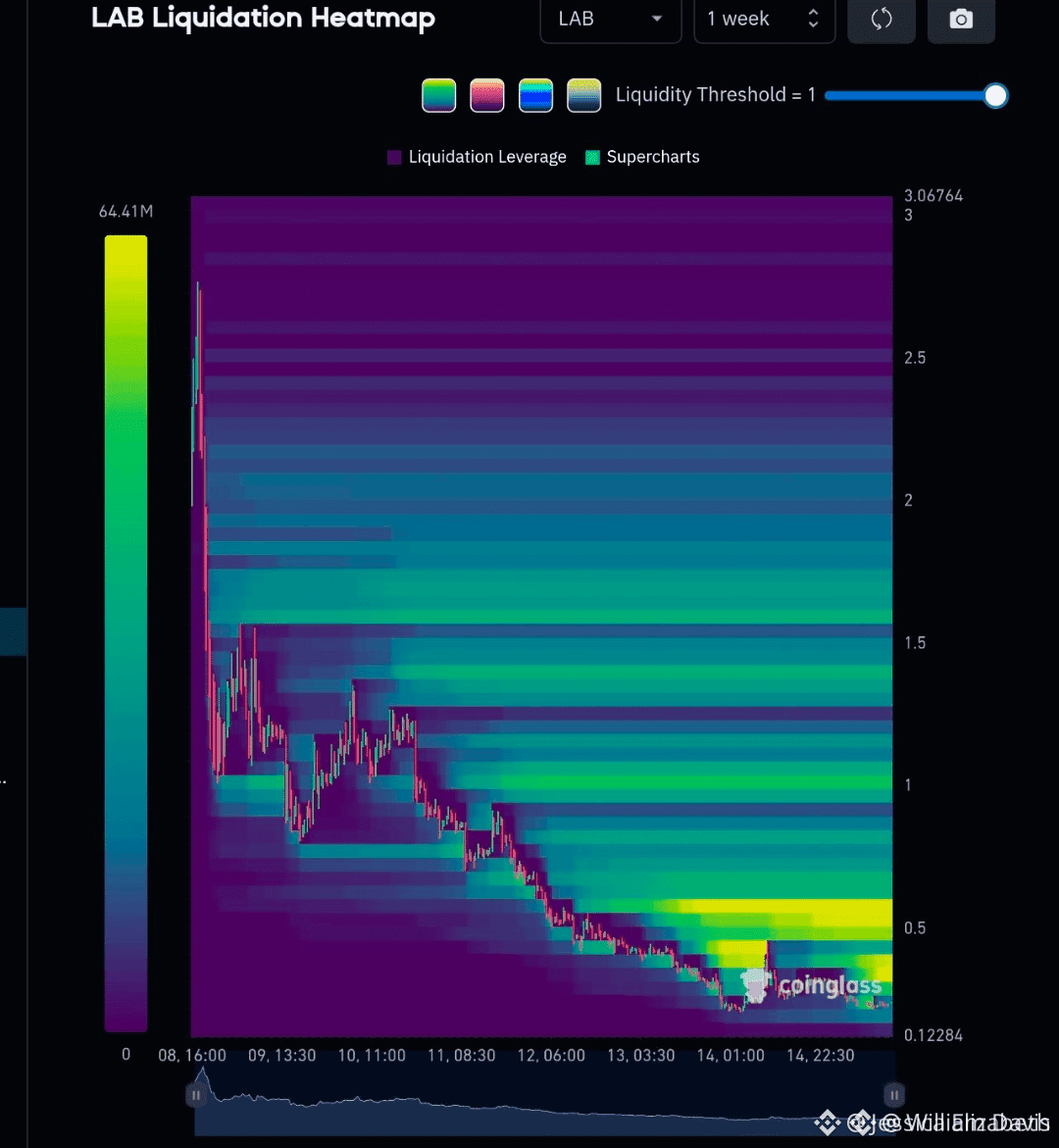Select the blue-cyan color scheme swatch
1059x1148 pixels.
pos(535,95)
